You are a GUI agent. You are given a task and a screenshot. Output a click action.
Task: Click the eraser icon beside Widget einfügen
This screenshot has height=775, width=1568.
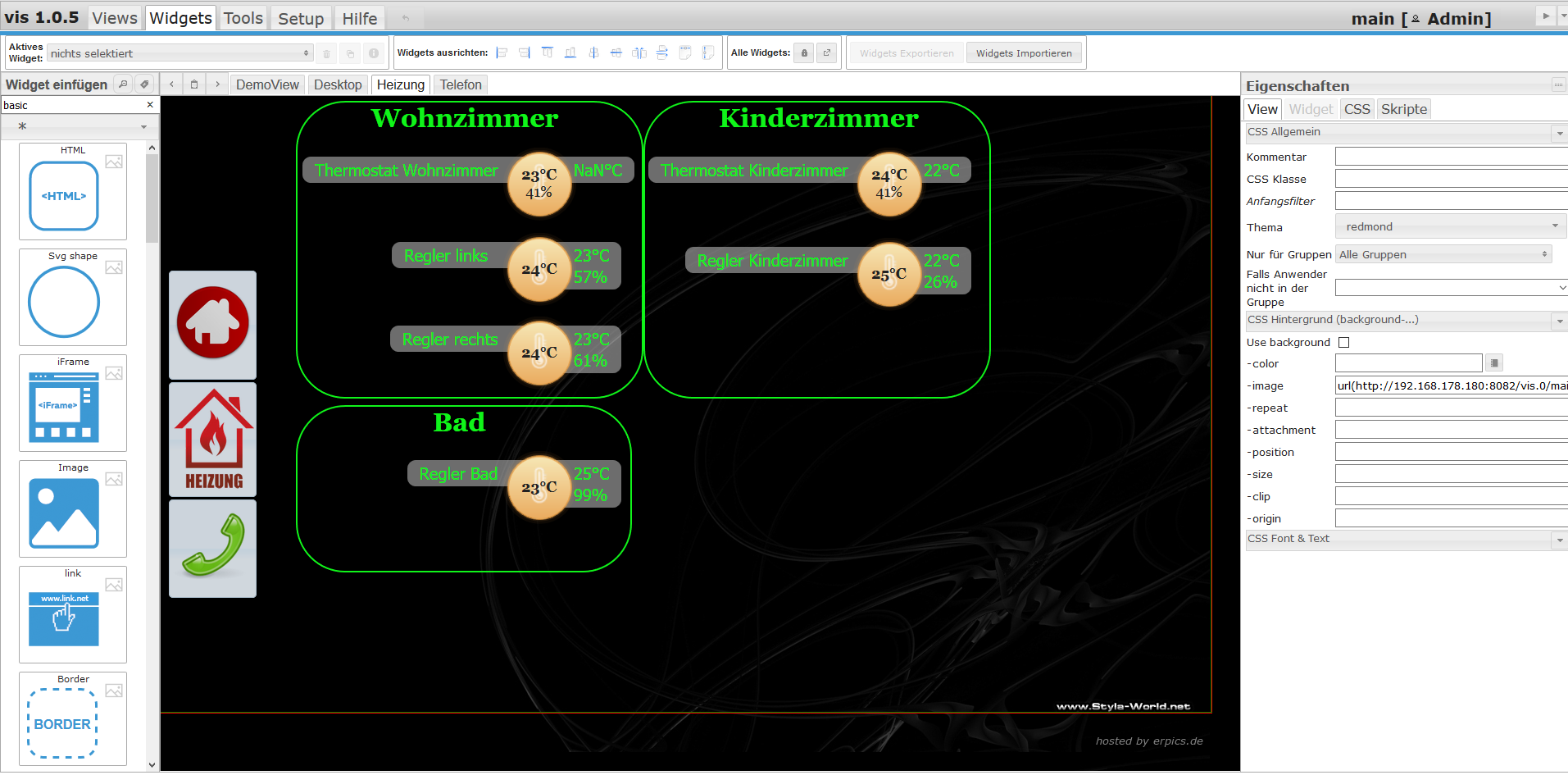[144, 84]
